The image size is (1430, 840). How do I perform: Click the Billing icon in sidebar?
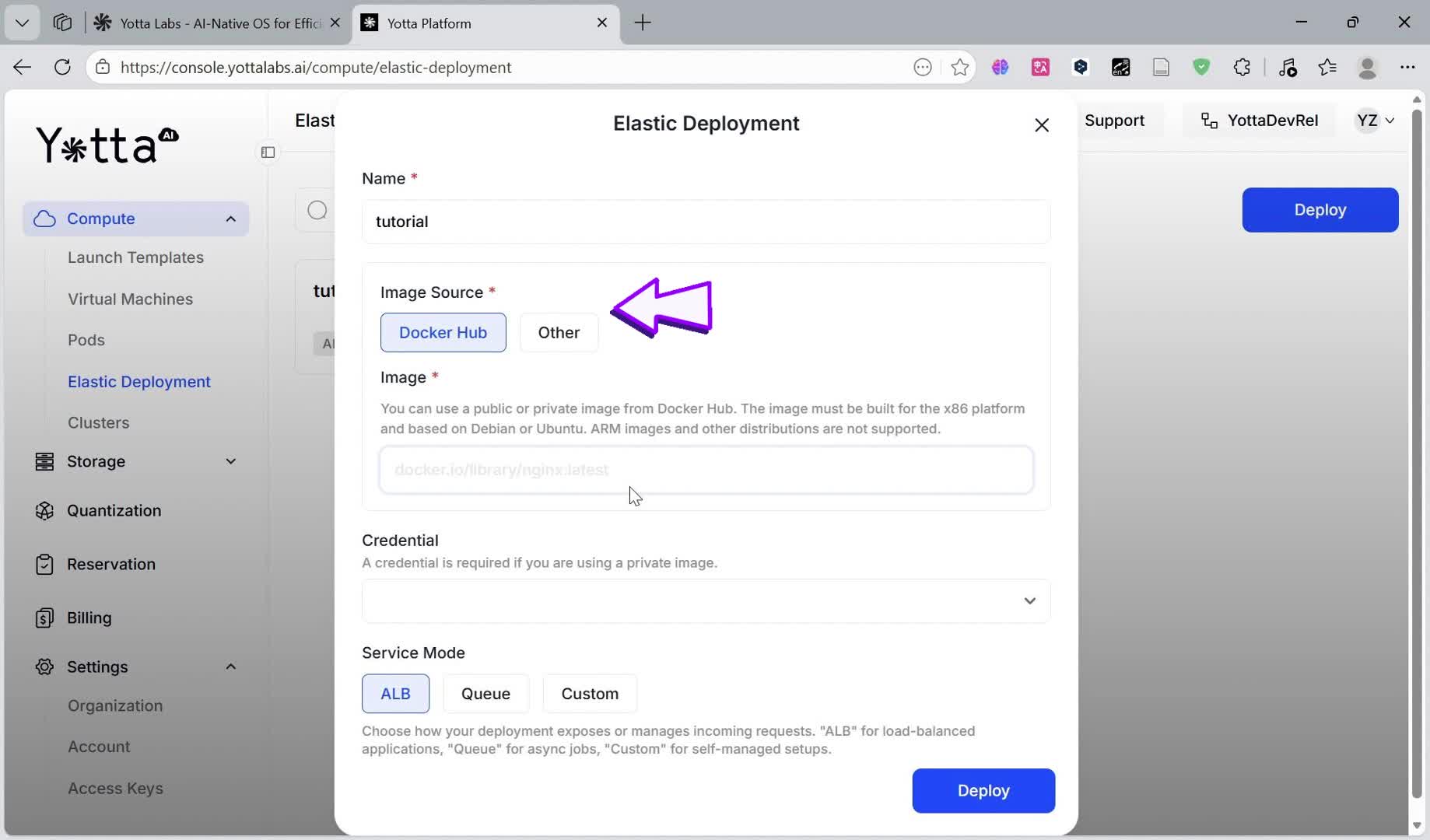[44, 618]
